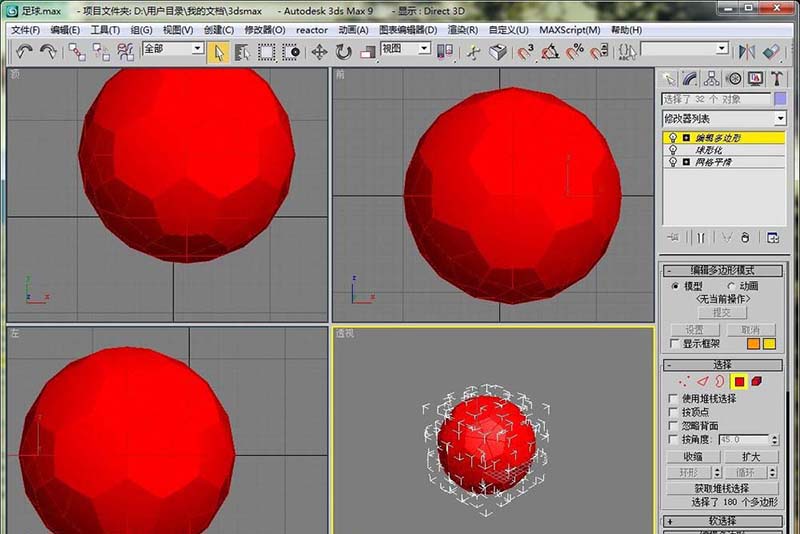Open the Modify command panel tab
Viewport: 800px width, 534px height.
pyautogui.click(x=690, y=79)
